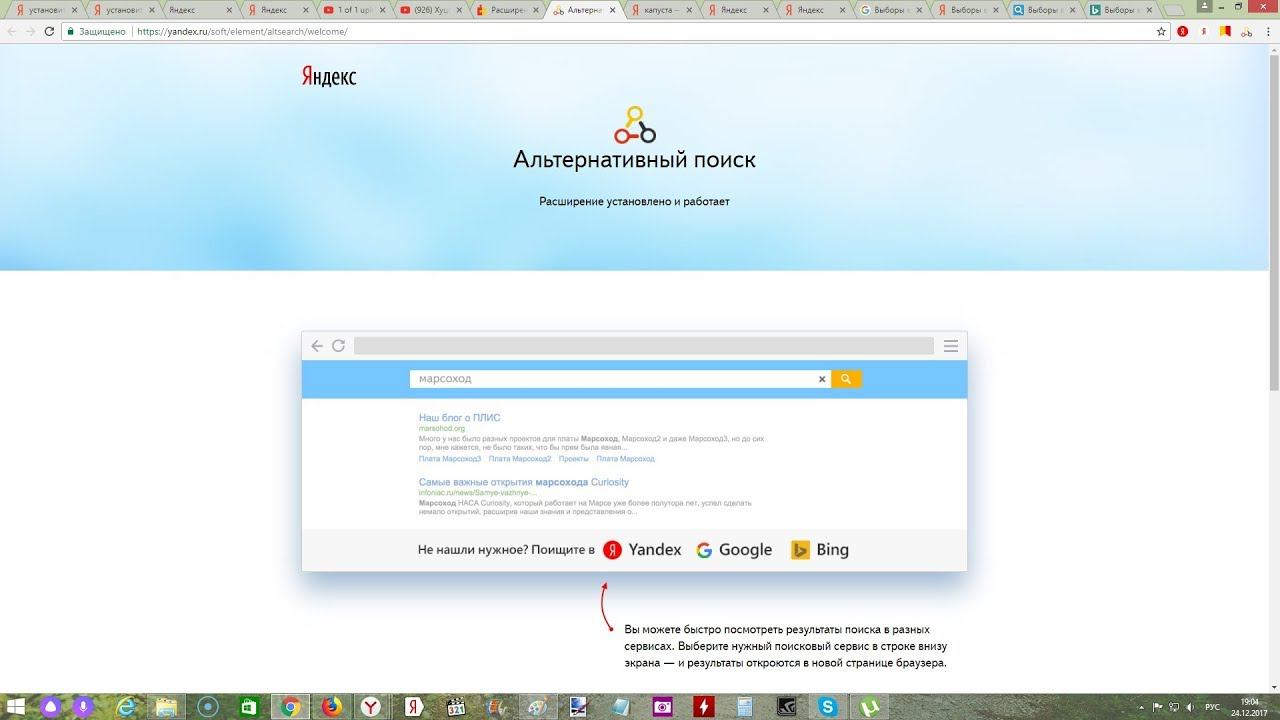
Task: Click the yellow search button in the illustration
Action: [846, 379]
